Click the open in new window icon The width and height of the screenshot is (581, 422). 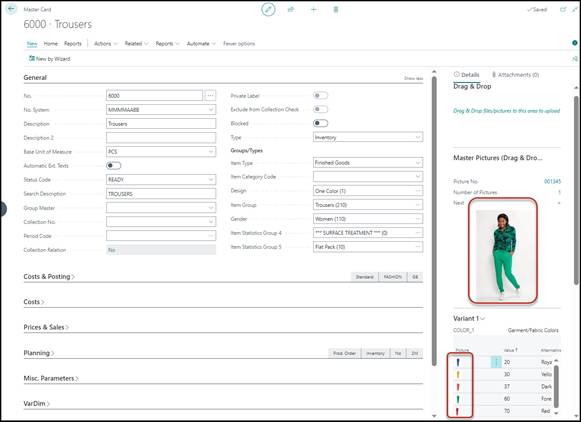(563, 10)
